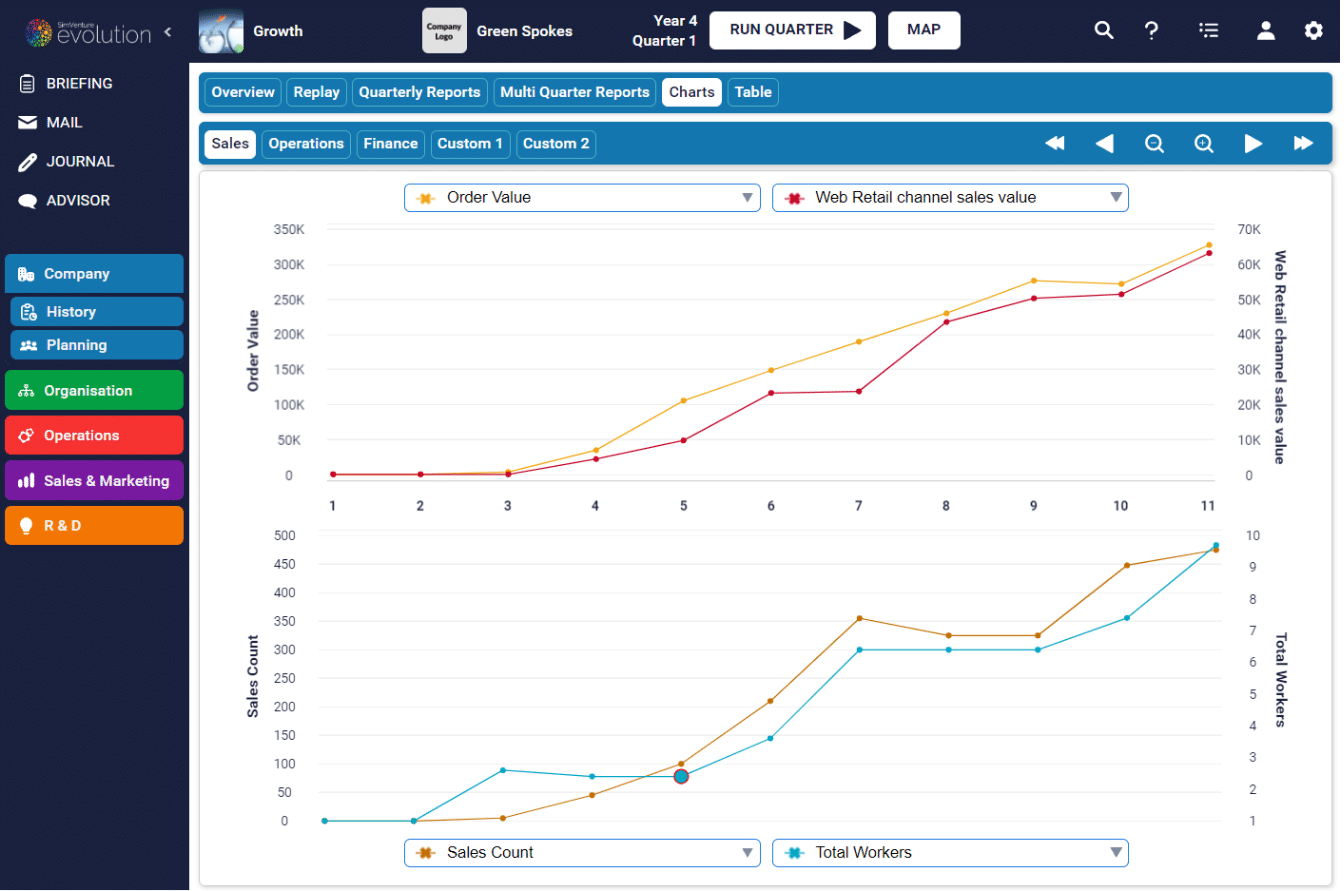Skip to the first quarter in chart
Viewport: 1344px width, 891px height.
point(1054,144)
